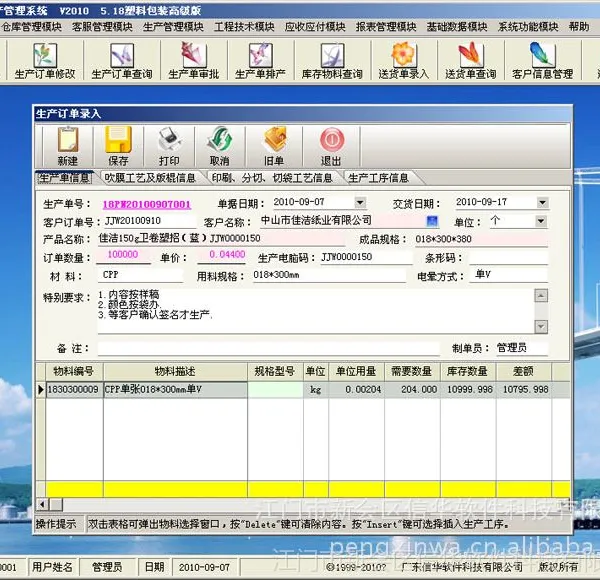Image resolution: width=600 pixels, height=580 pixels.
Task: Open 报表管理模块 menu
Action: coord(386,27)
